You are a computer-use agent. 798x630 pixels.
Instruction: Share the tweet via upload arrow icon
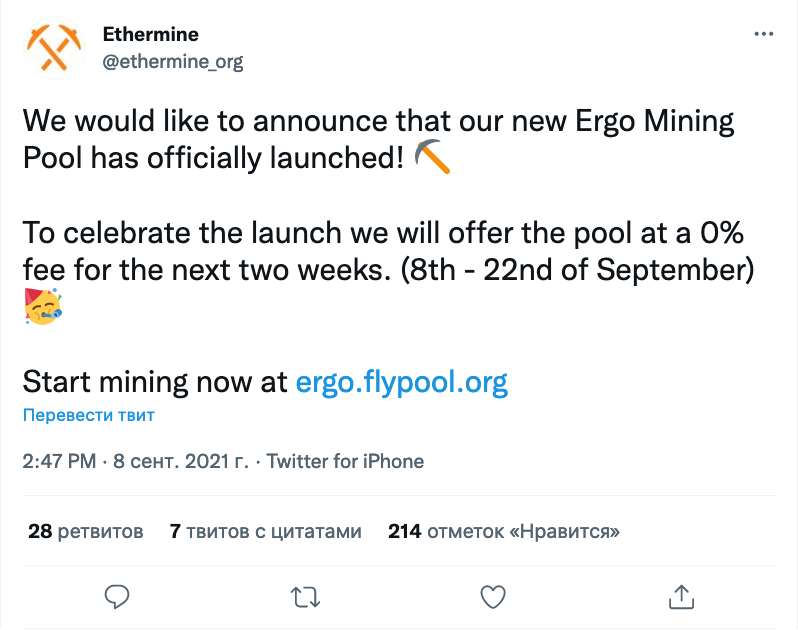coord(681,596)
